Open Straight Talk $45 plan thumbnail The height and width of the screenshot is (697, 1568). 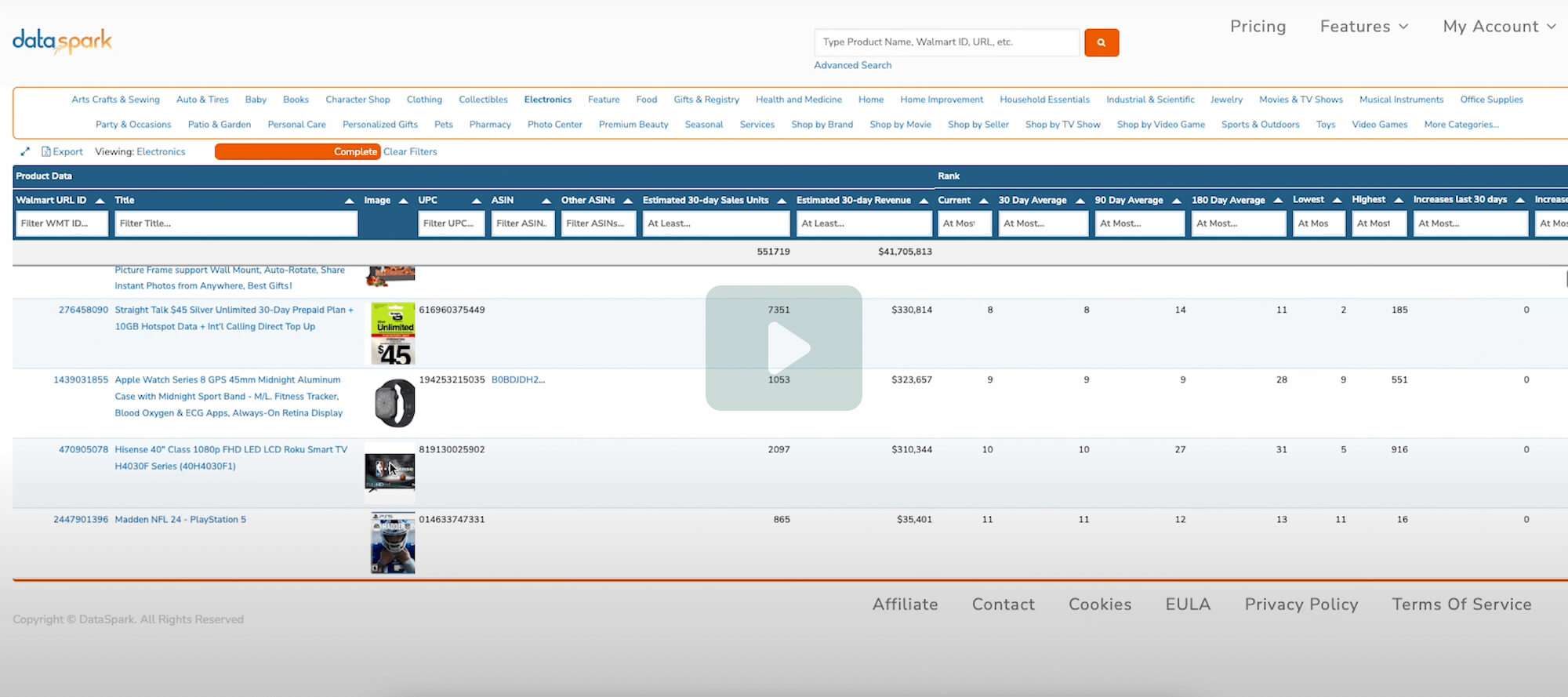click(x=393, y=334)
